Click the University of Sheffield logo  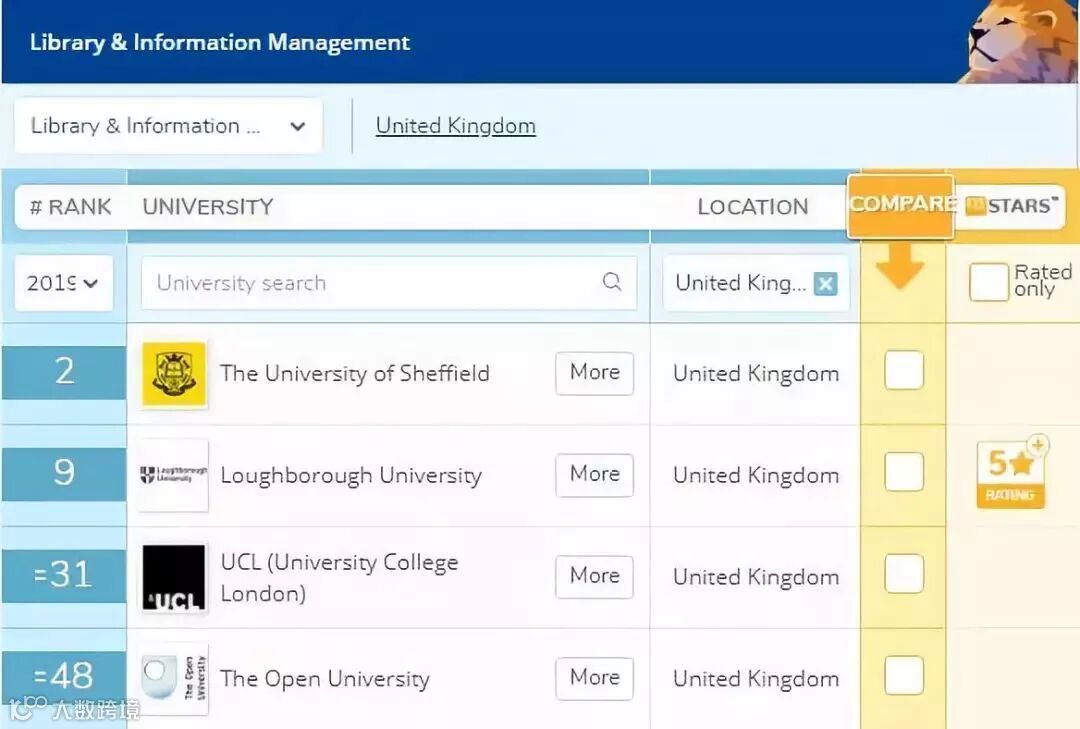pyautogui.click(x=174, y=373)
